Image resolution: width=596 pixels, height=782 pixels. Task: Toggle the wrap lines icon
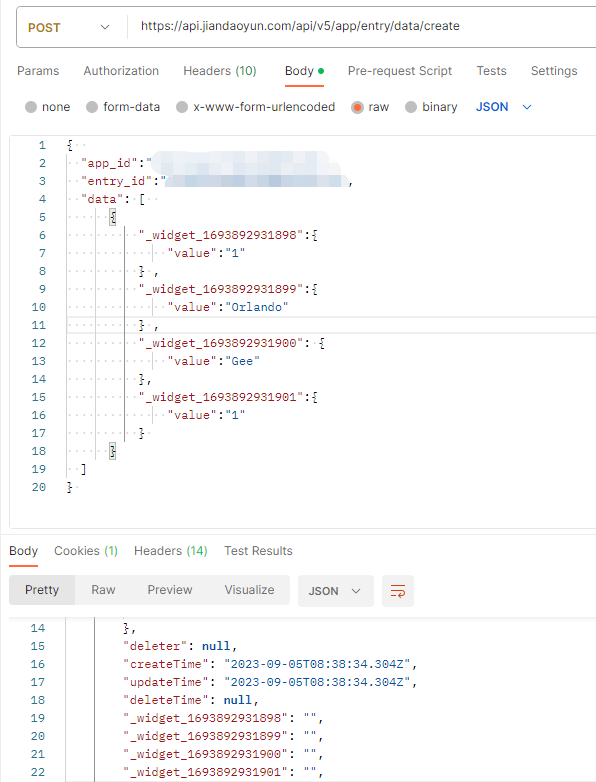pyautogui.click(x=398, y=591)
